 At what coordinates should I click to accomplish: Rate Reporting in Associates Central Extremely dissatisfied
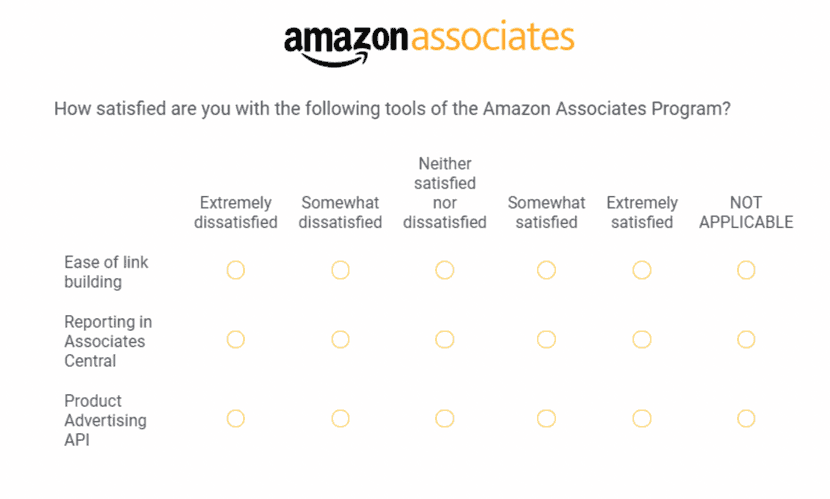click(x=236, y=340)
